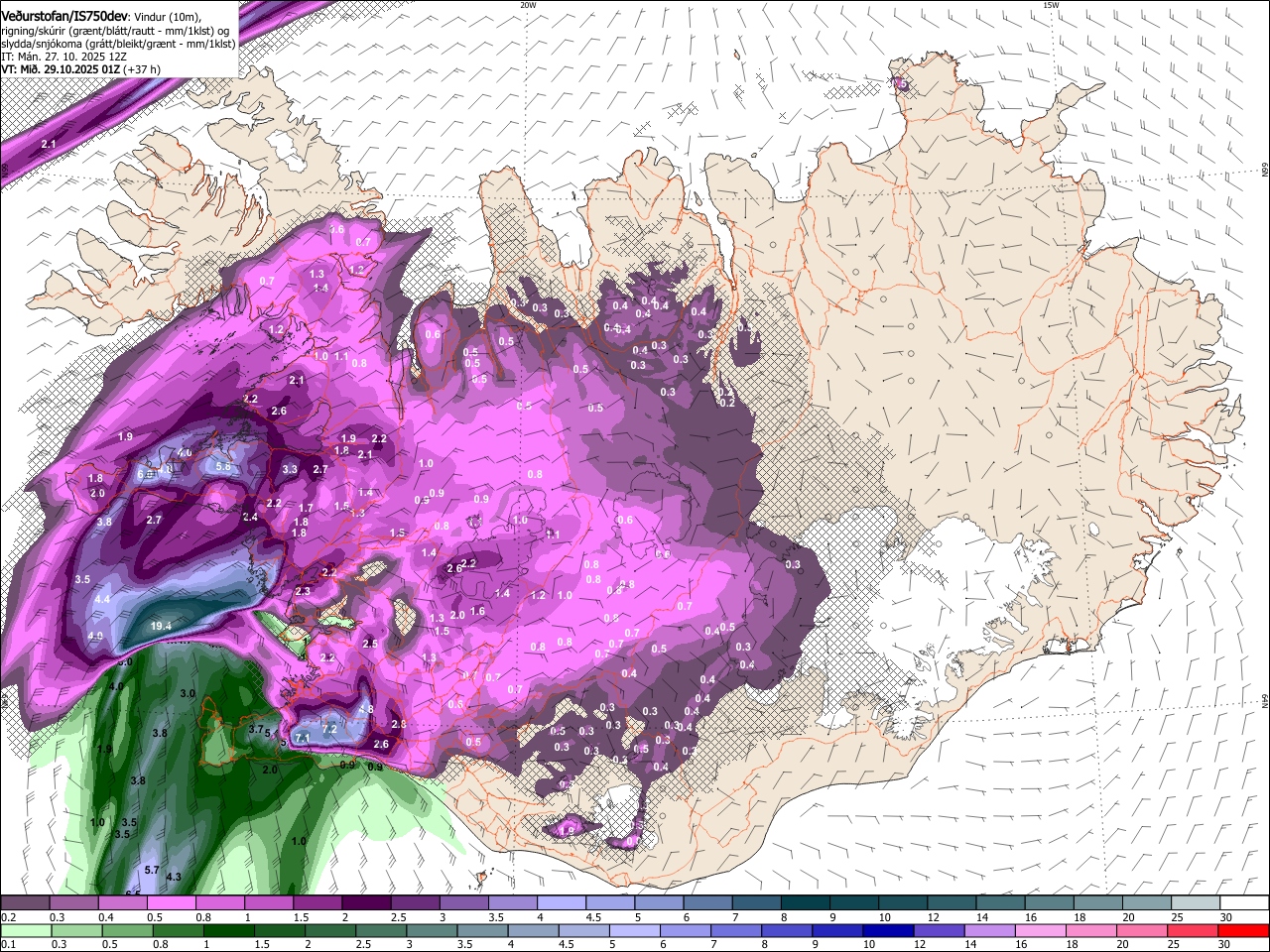
Task: Pick the dark teal upper swatch labeled 9
Action: (853, 903)
